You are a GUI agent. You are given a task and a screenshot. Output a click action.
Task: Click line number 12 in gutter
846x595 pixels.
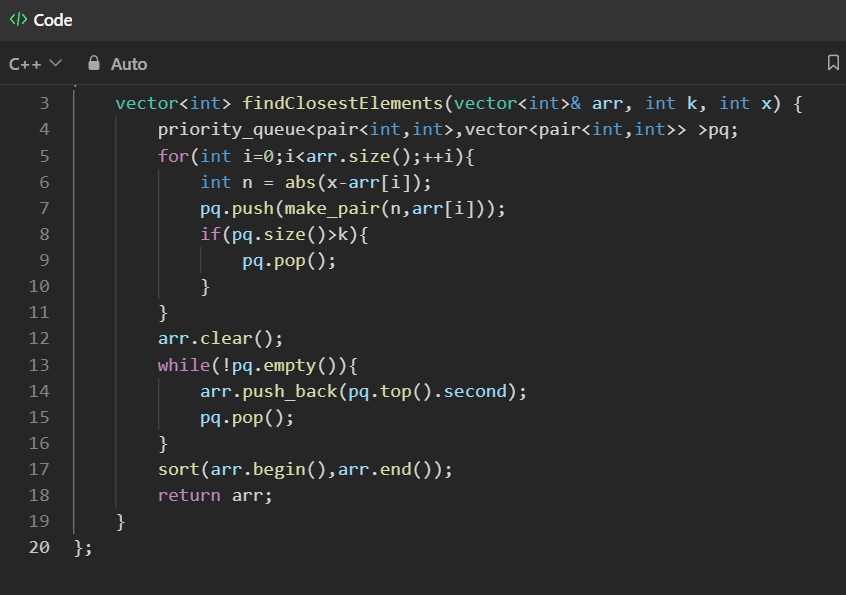[x=39, y=338]
